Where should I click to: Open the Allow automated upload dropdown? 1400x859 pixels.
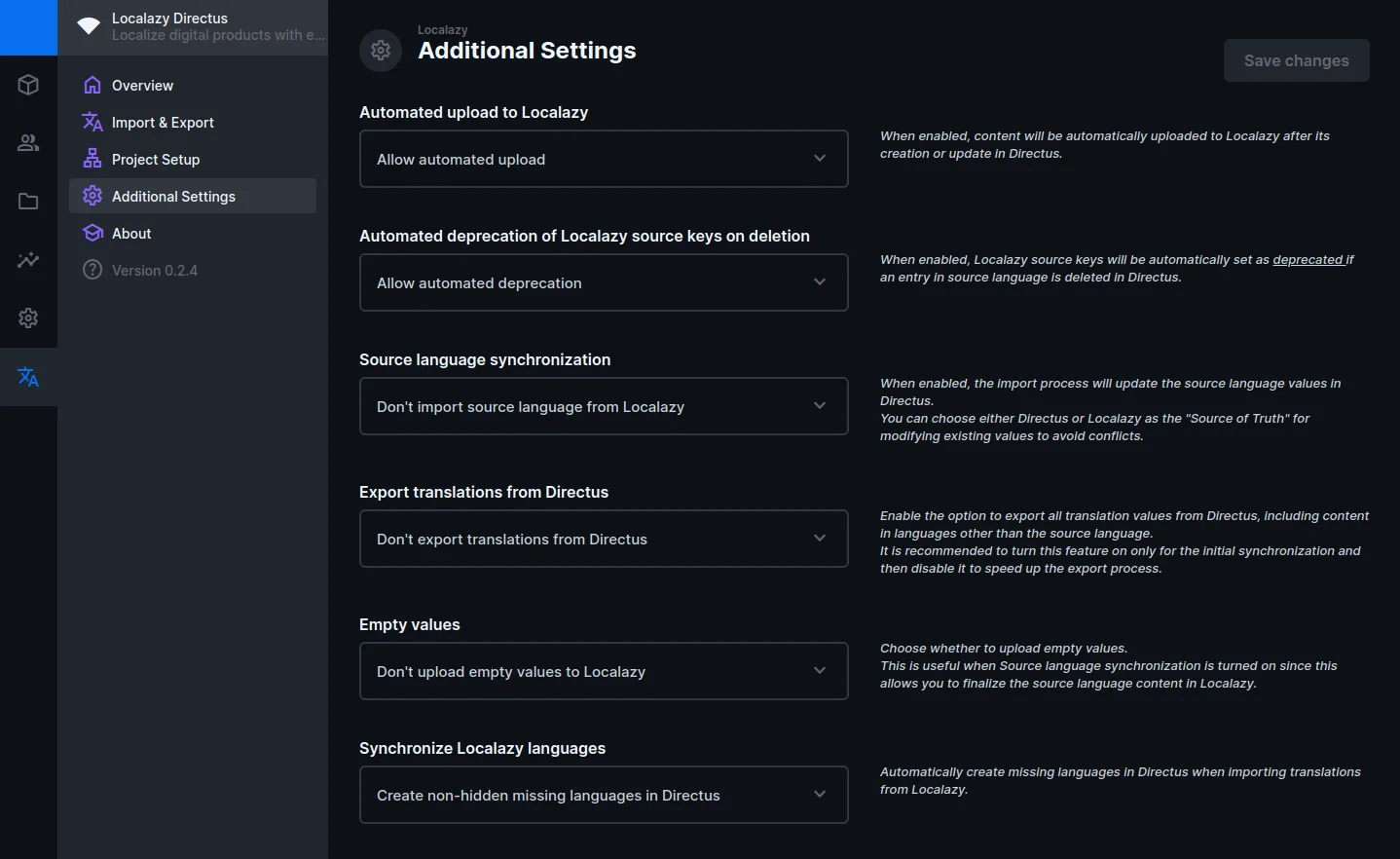point(604,159)
